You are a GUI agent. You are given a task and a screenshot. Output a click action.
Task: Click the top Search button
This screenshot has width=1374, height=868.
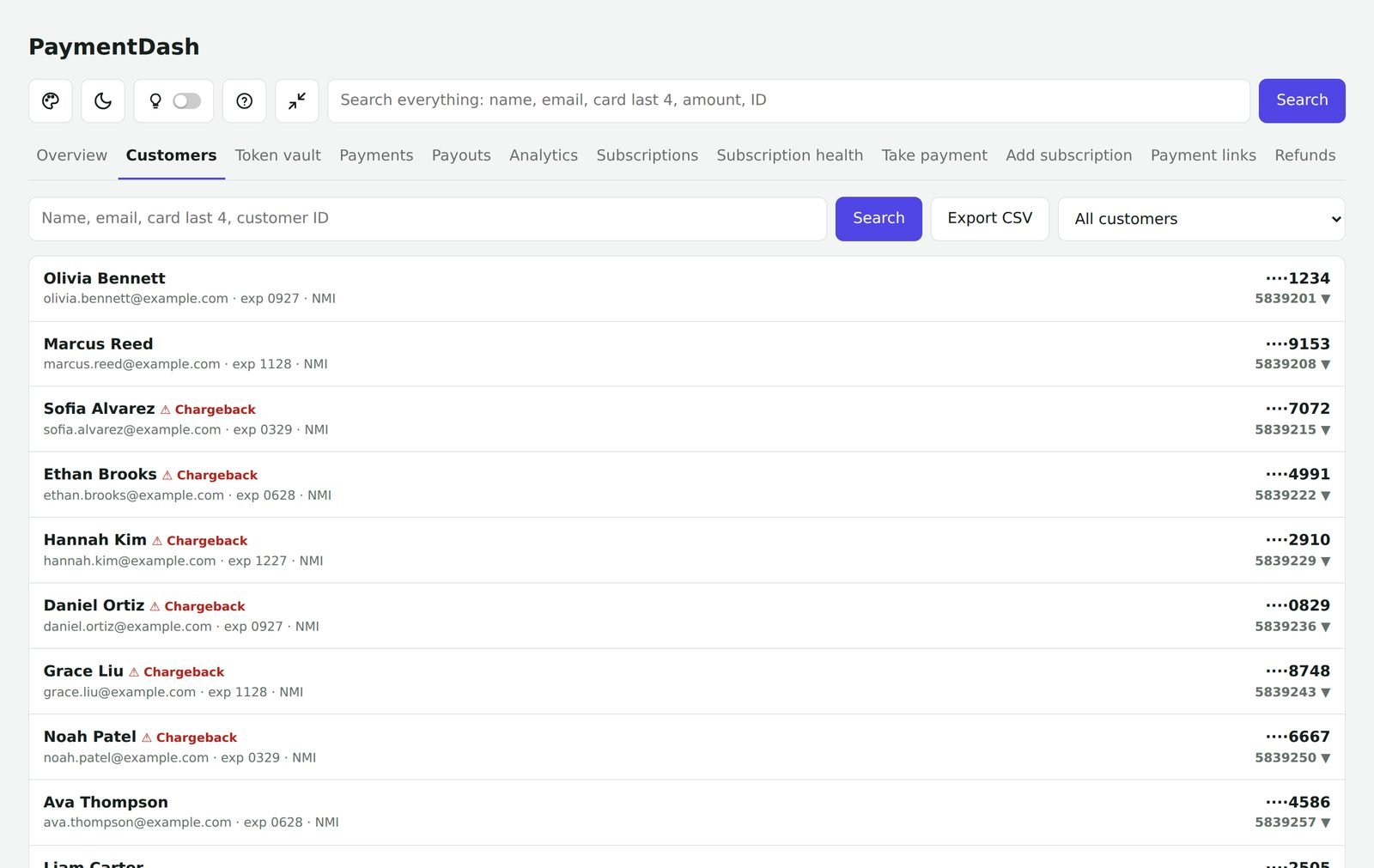[x=1302, y=100]
